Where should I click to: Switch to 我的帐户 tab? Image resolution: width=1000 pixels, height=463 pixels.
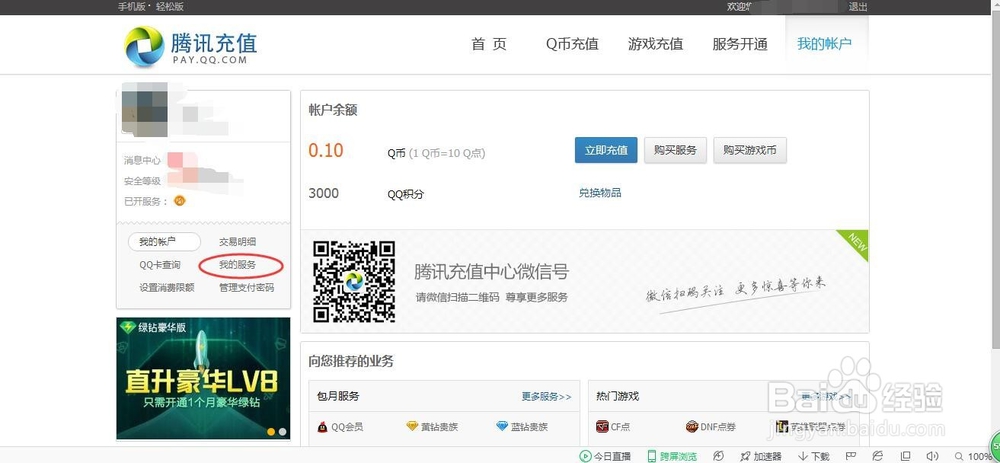[x=824, y=44]
